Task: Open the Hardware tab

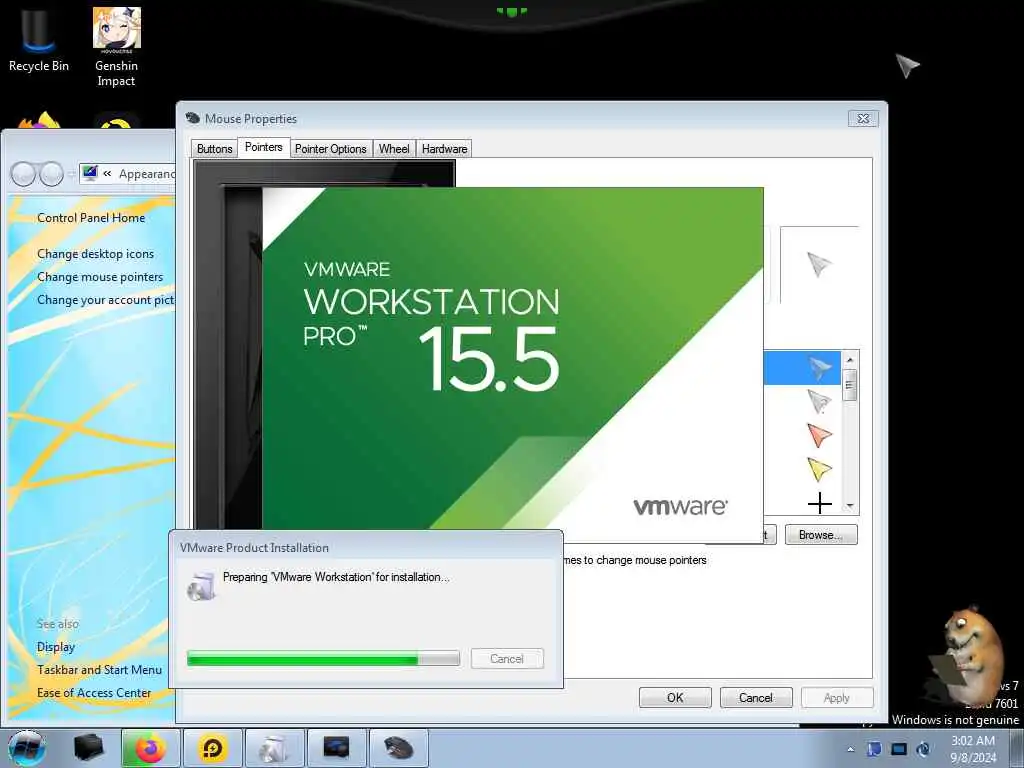Action: [x=444, y=149]
